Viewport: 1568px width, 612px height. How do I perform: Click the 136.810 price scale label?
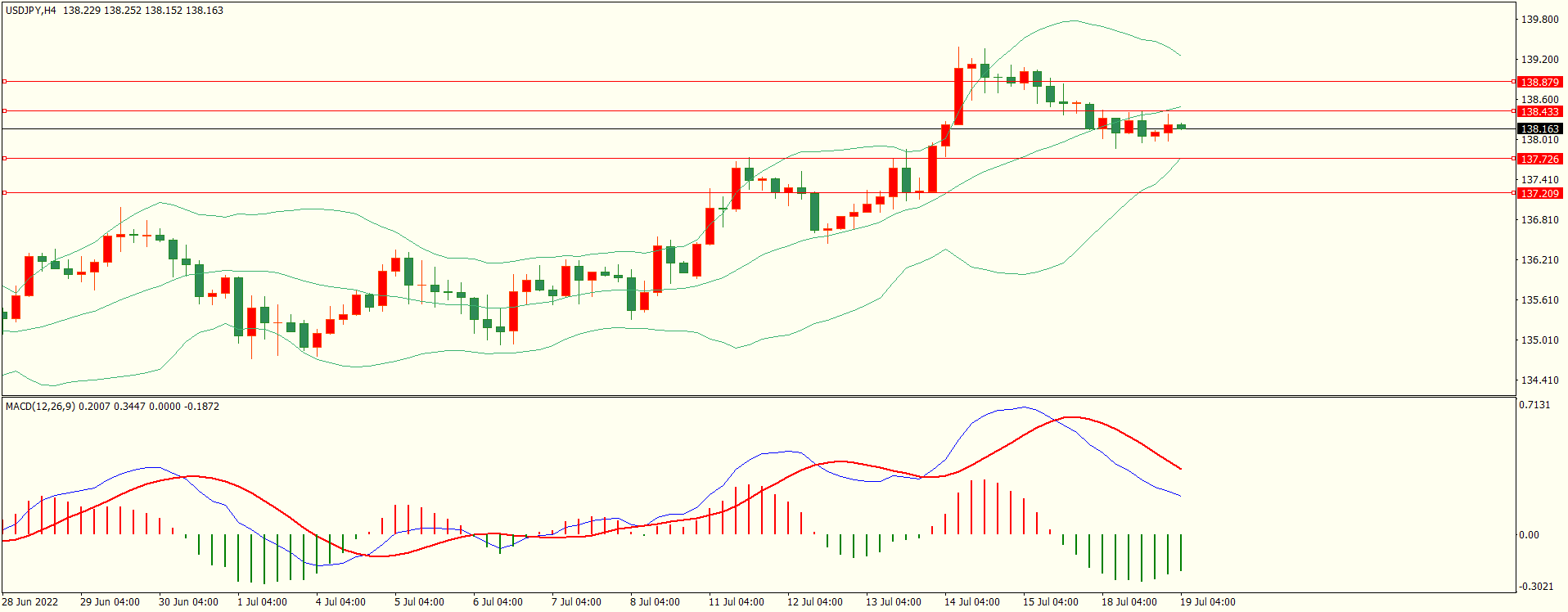[x=1539, y=220]
